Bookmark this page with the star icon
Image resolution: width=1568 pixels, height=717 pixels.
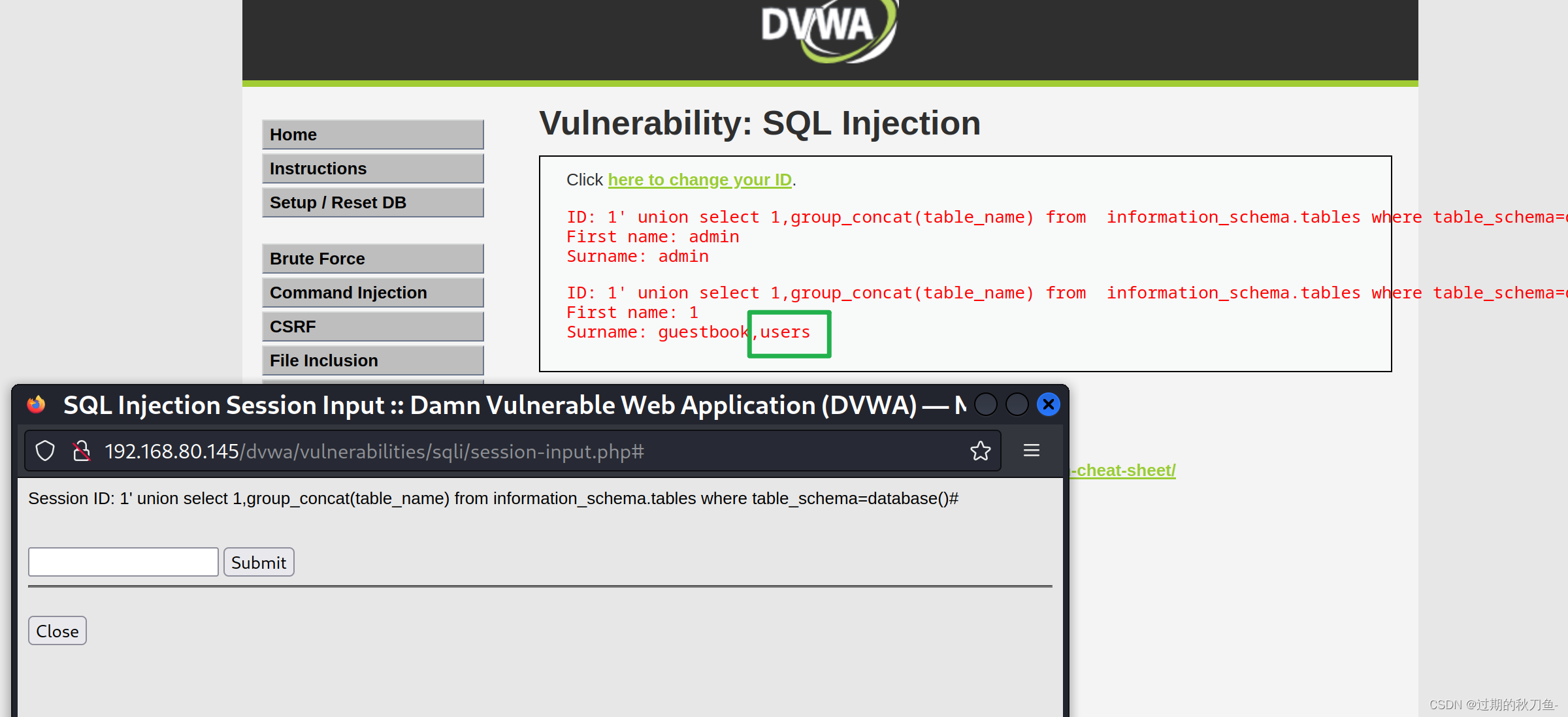tap(980, 451)
